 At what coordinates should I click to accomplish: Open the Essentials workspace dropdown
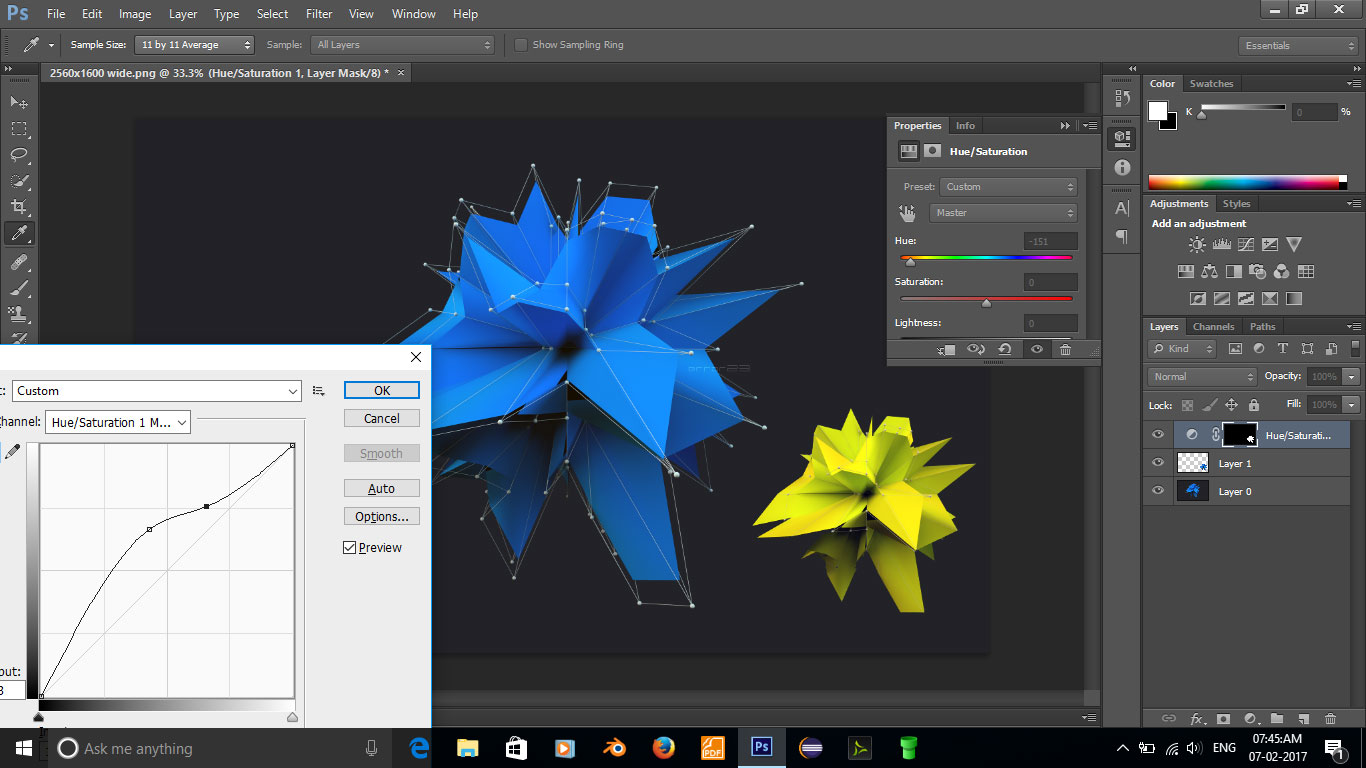tap(1298, 45)
